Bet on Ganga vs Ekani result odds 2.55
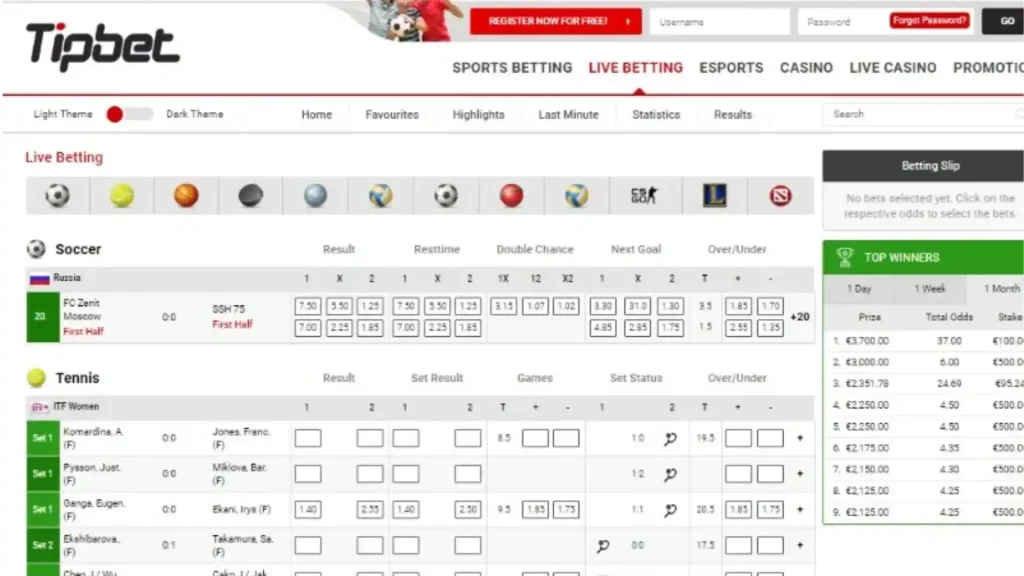Screen dimensions: 1024x576 (370, 509)
